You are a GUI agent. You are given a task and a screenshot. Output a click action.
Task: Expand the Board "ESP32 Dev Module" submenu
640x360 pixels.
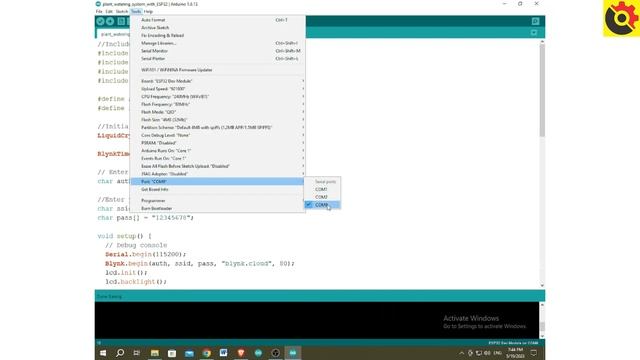coord(218,81)
